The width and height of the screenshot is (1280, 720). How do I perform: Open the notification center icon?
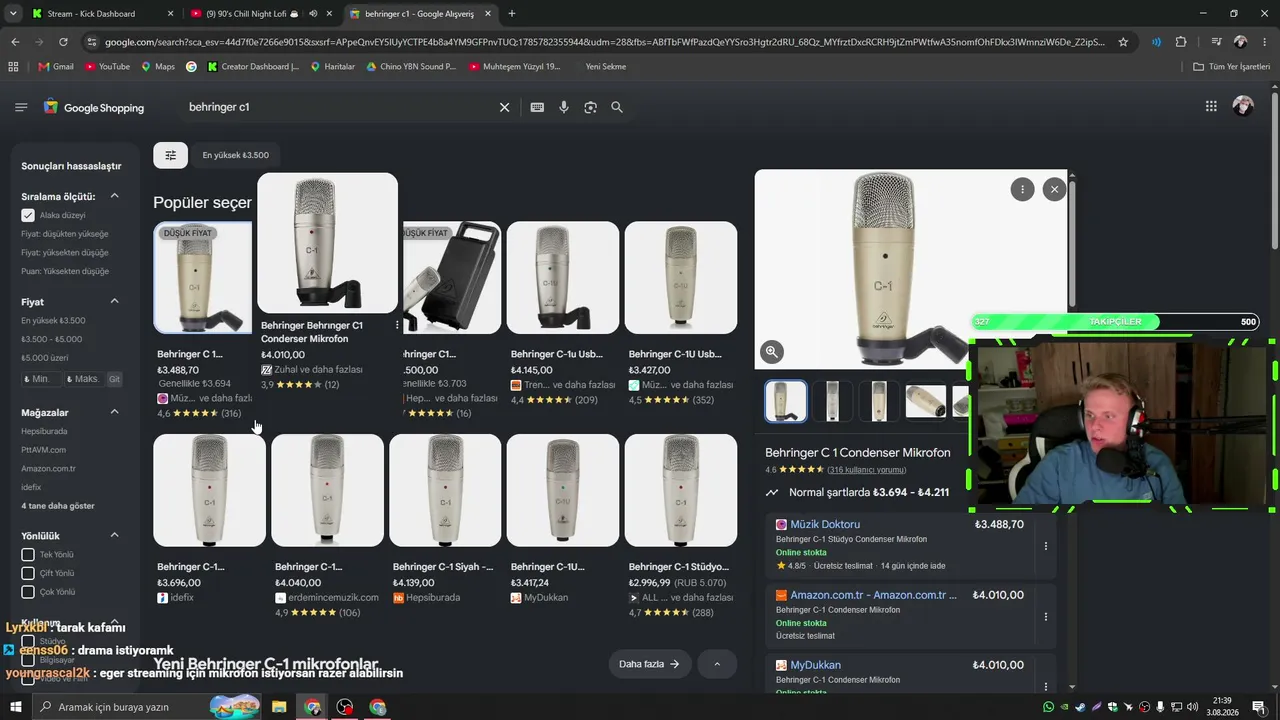[1259, 707]
